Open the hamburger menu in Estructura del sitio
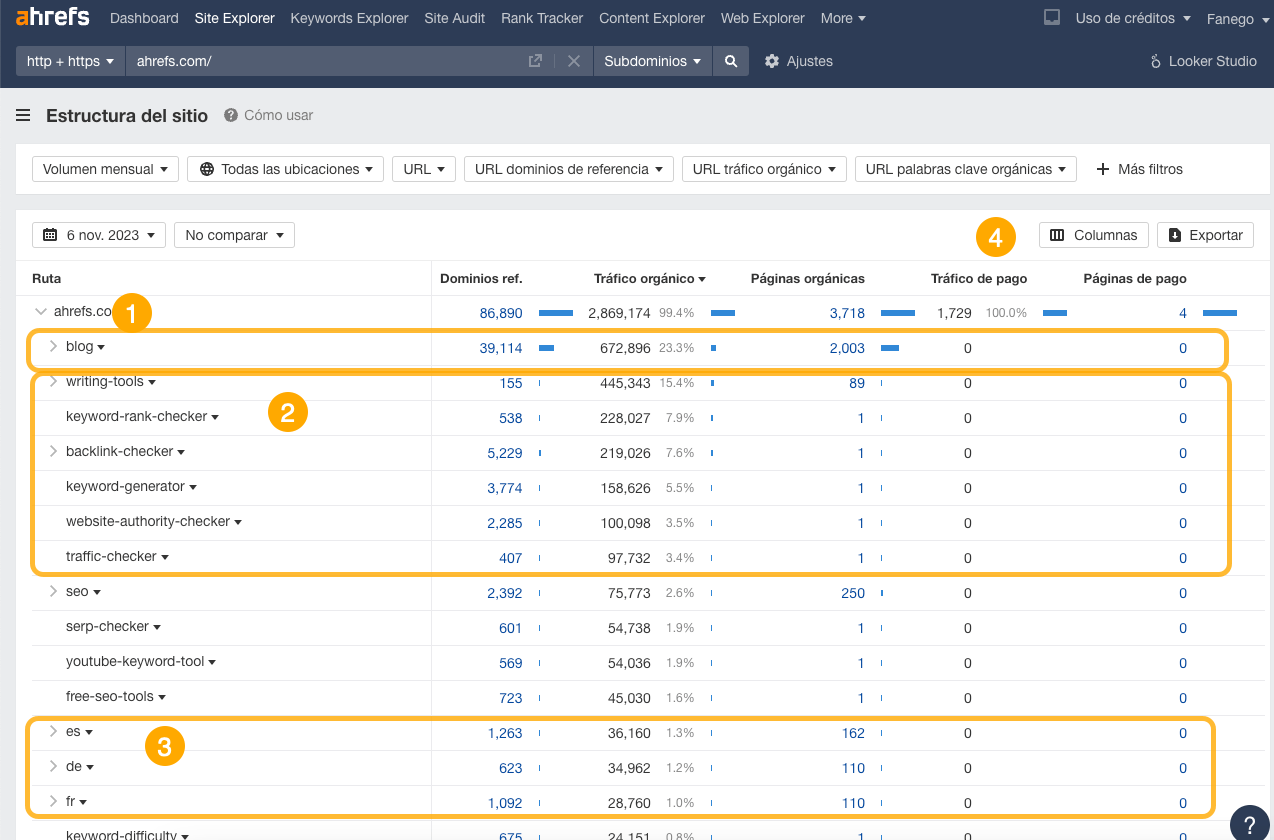 tap(22, 115)
